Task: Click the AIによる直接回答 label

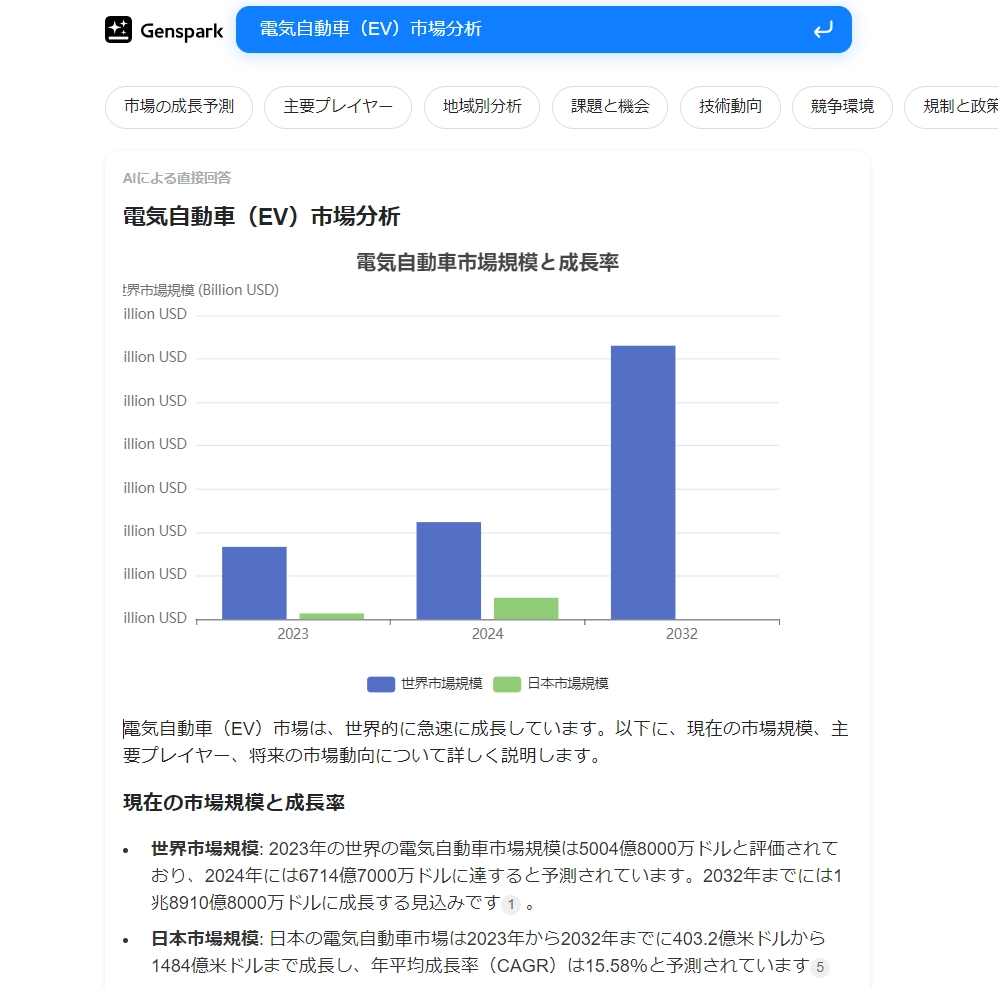Action: [x=177, y=178]
